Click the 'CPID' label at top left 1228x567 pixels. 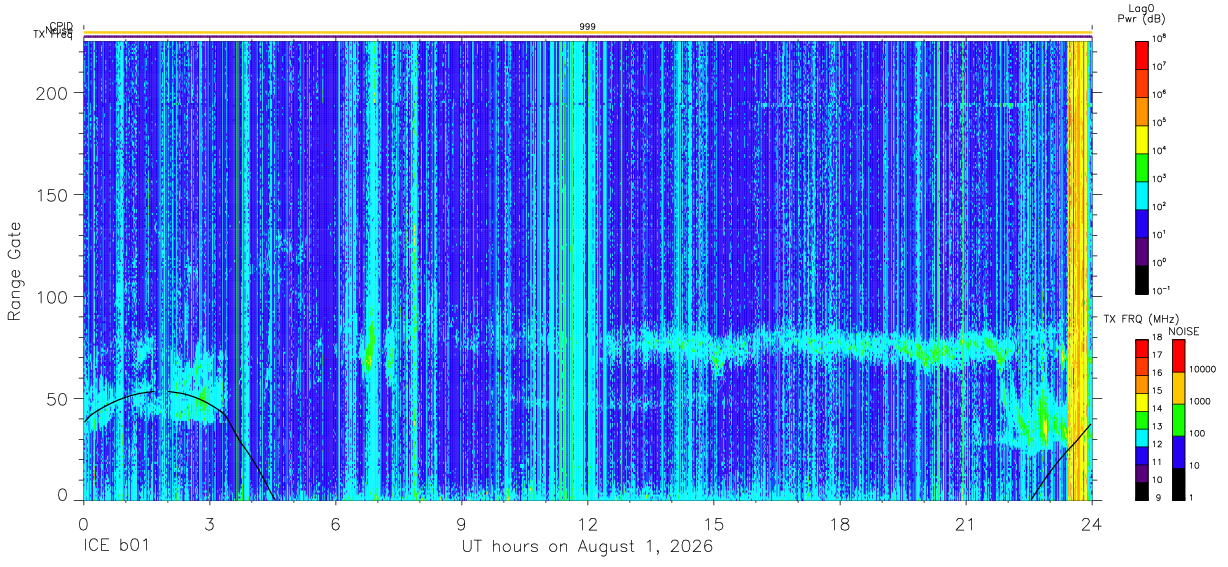[62, 26]
